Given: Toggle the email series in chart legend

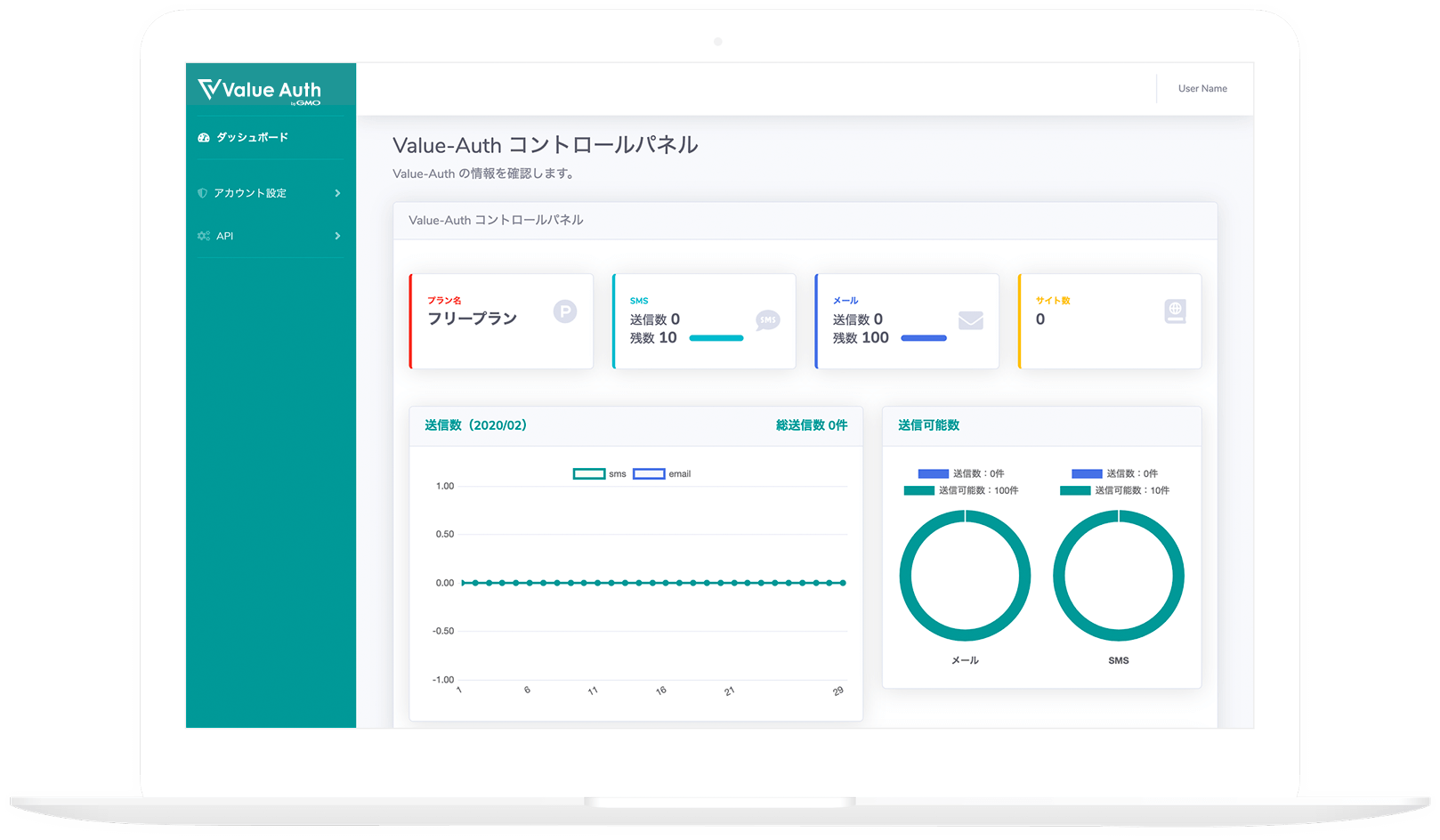Looking at the screenshot, I should 661,474.
